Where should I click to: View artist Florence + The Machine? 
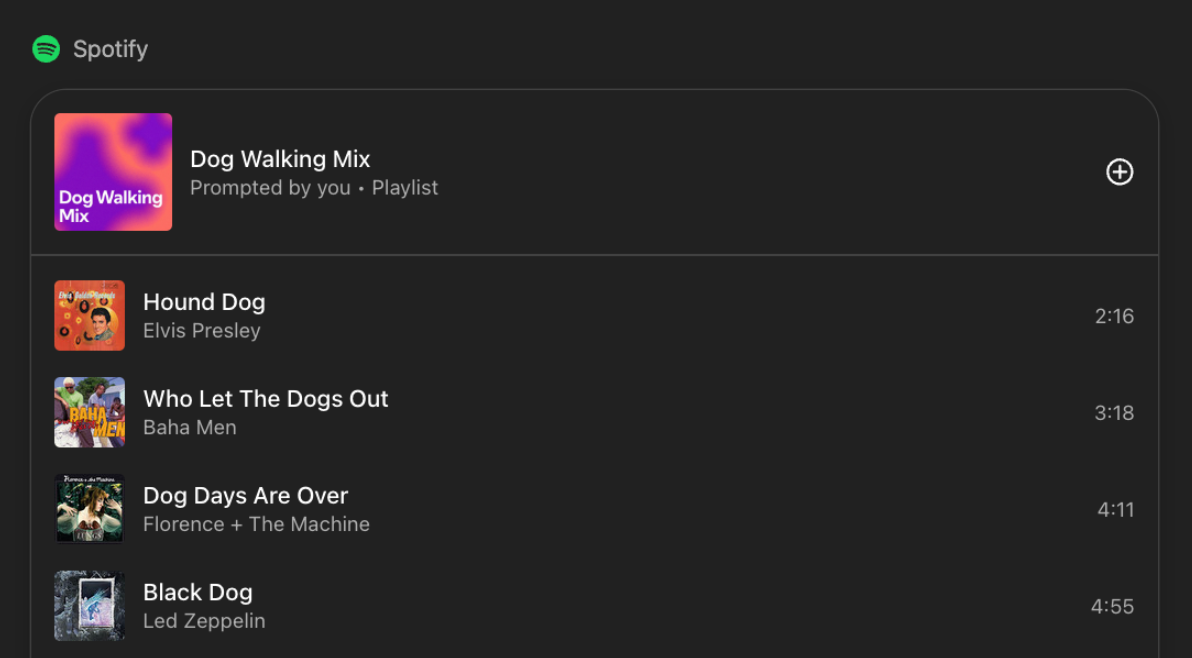click(x=256, y=524)
